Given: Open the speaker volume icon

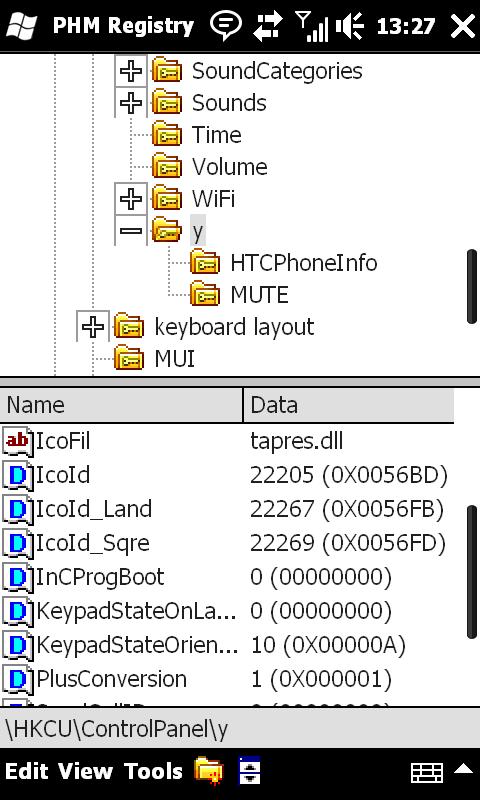Looking at the screenshot, I should click(349, 26).
